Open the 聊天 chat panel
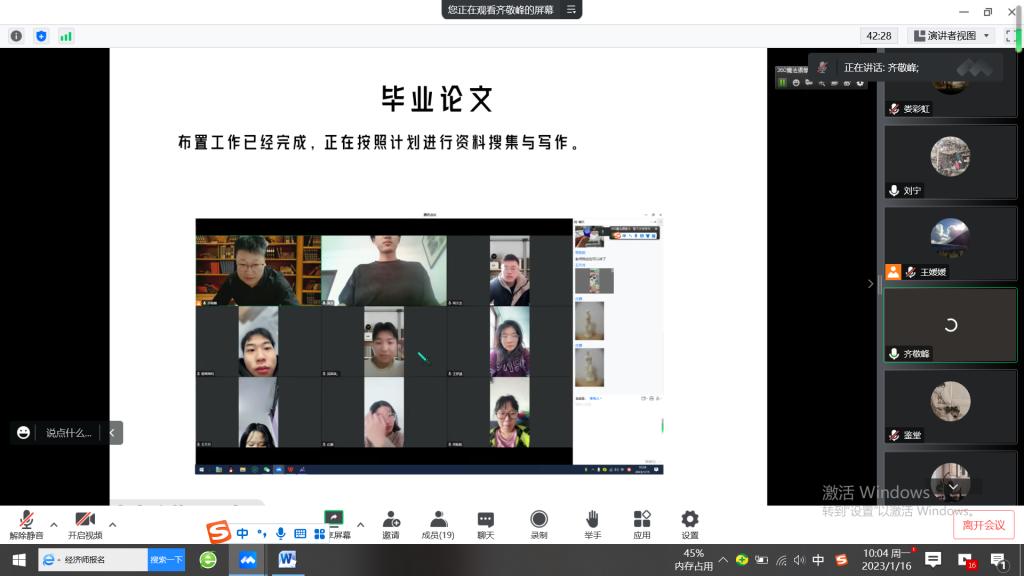Screen dimensions: 1024x576 (486, 523)
